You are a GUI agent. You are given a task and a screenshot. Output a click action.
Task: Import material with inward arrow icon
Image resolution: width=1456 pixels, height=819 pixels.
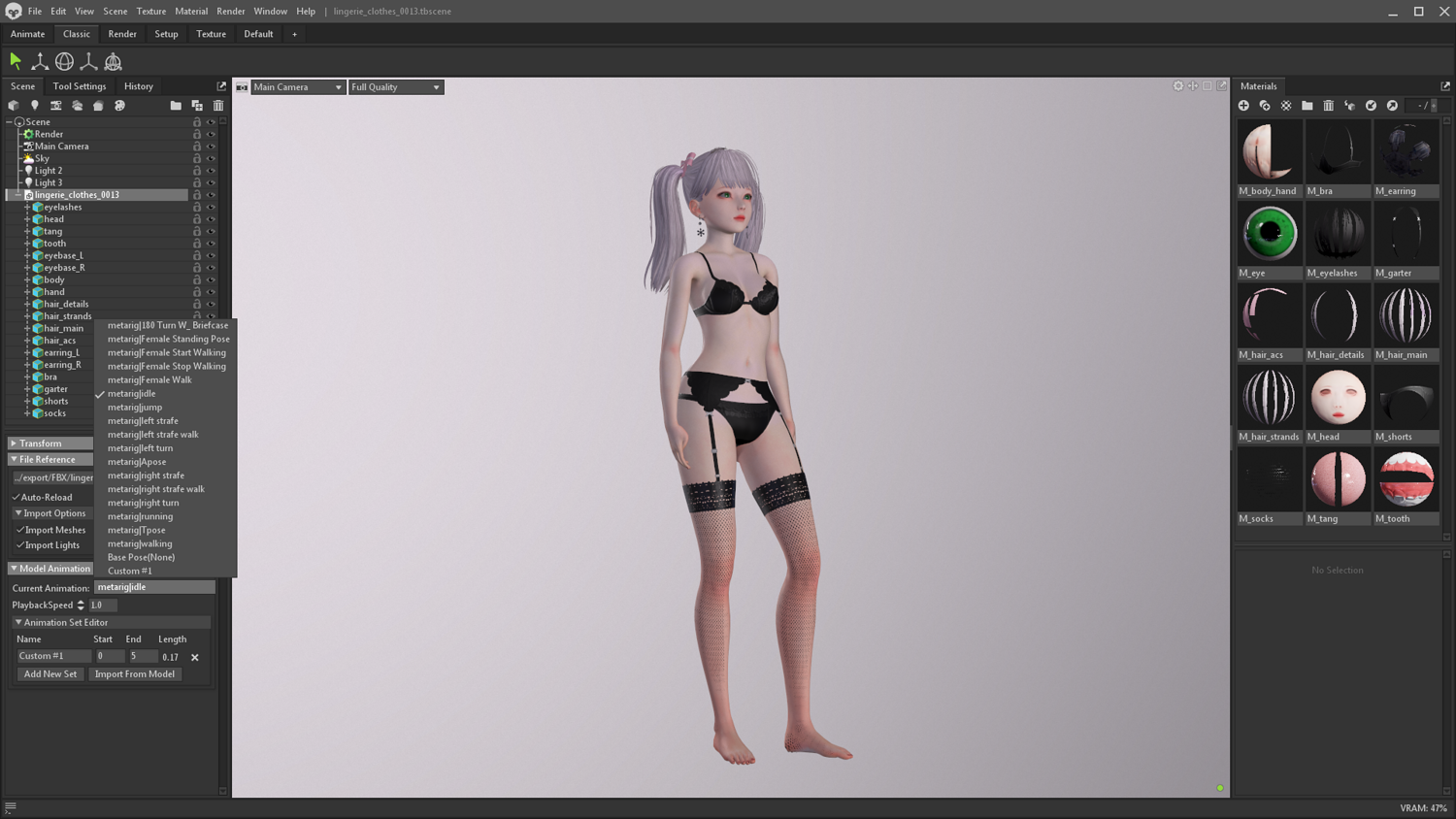[1372, 106]
